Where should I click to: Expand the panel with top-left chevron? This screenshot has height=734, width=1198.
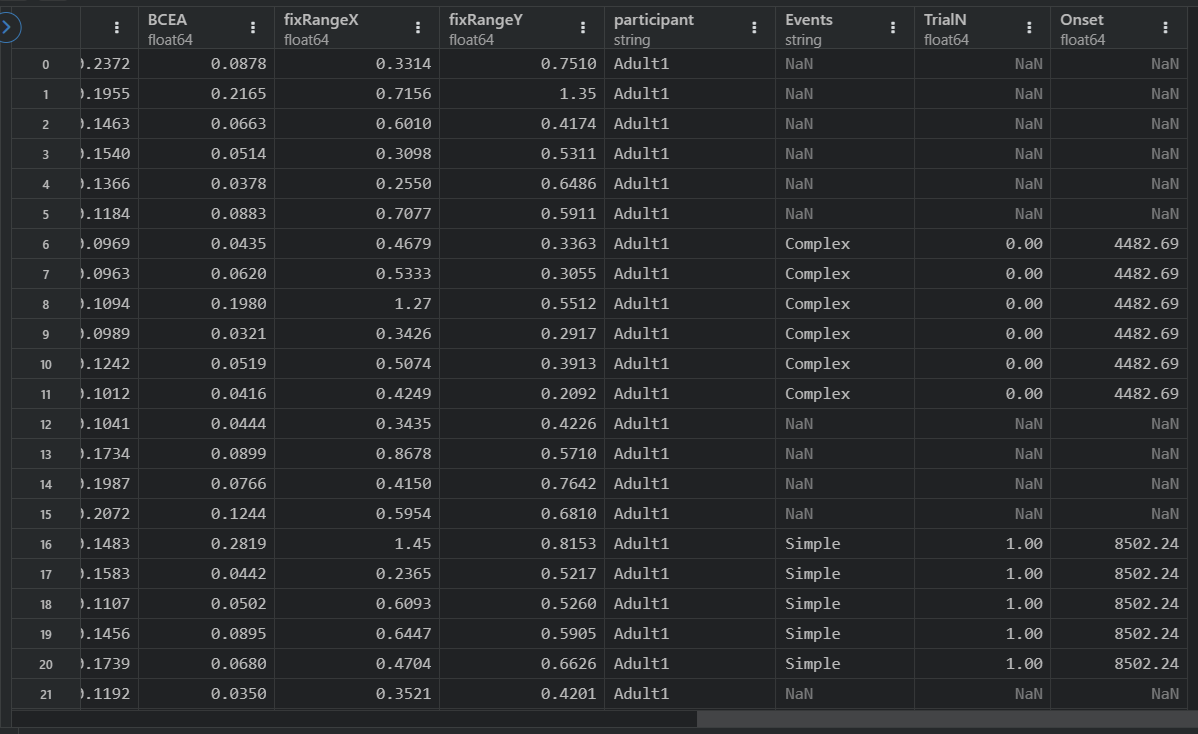click(10, 28)
